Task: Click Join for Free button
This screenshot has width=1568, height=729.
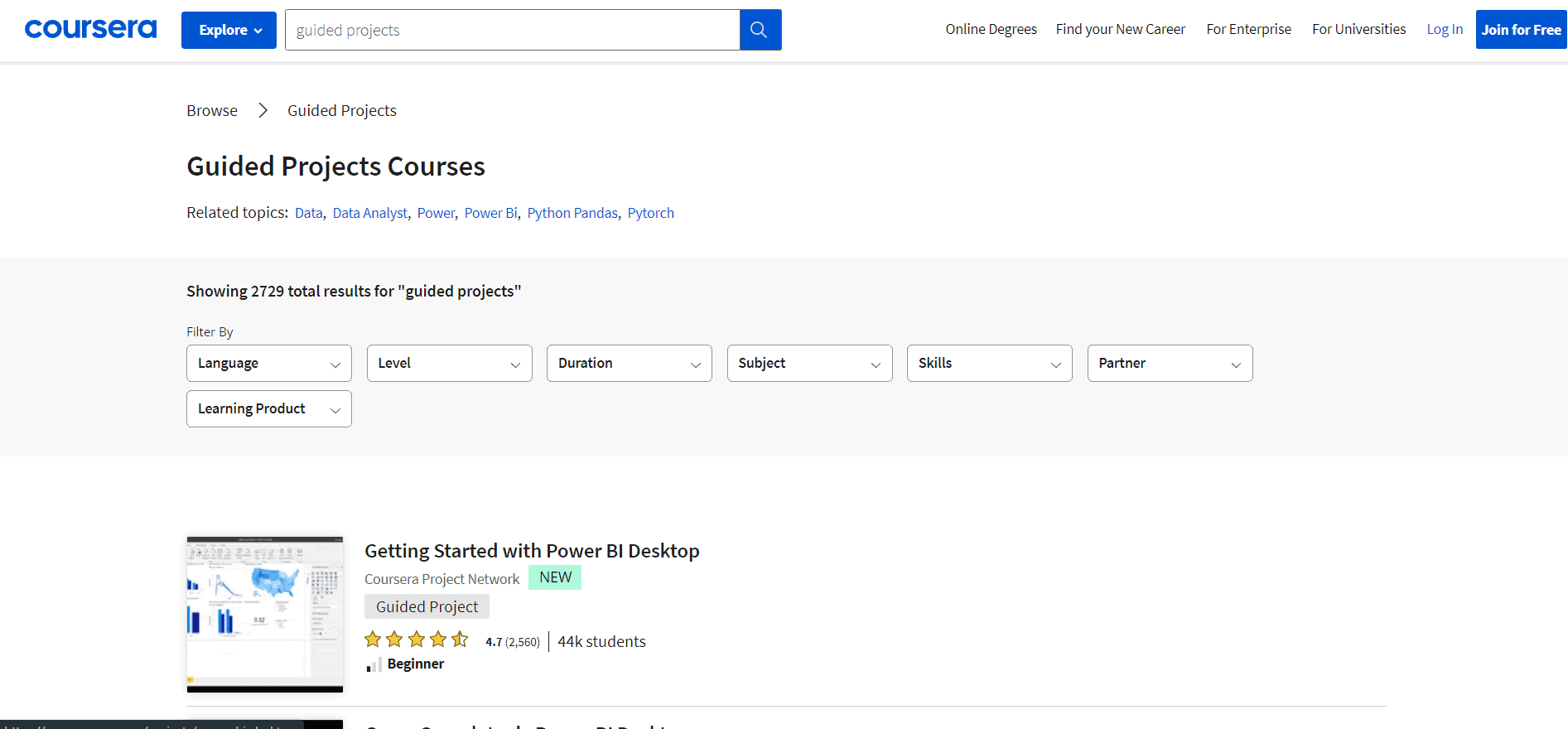Action: [x=1521, y=30]
